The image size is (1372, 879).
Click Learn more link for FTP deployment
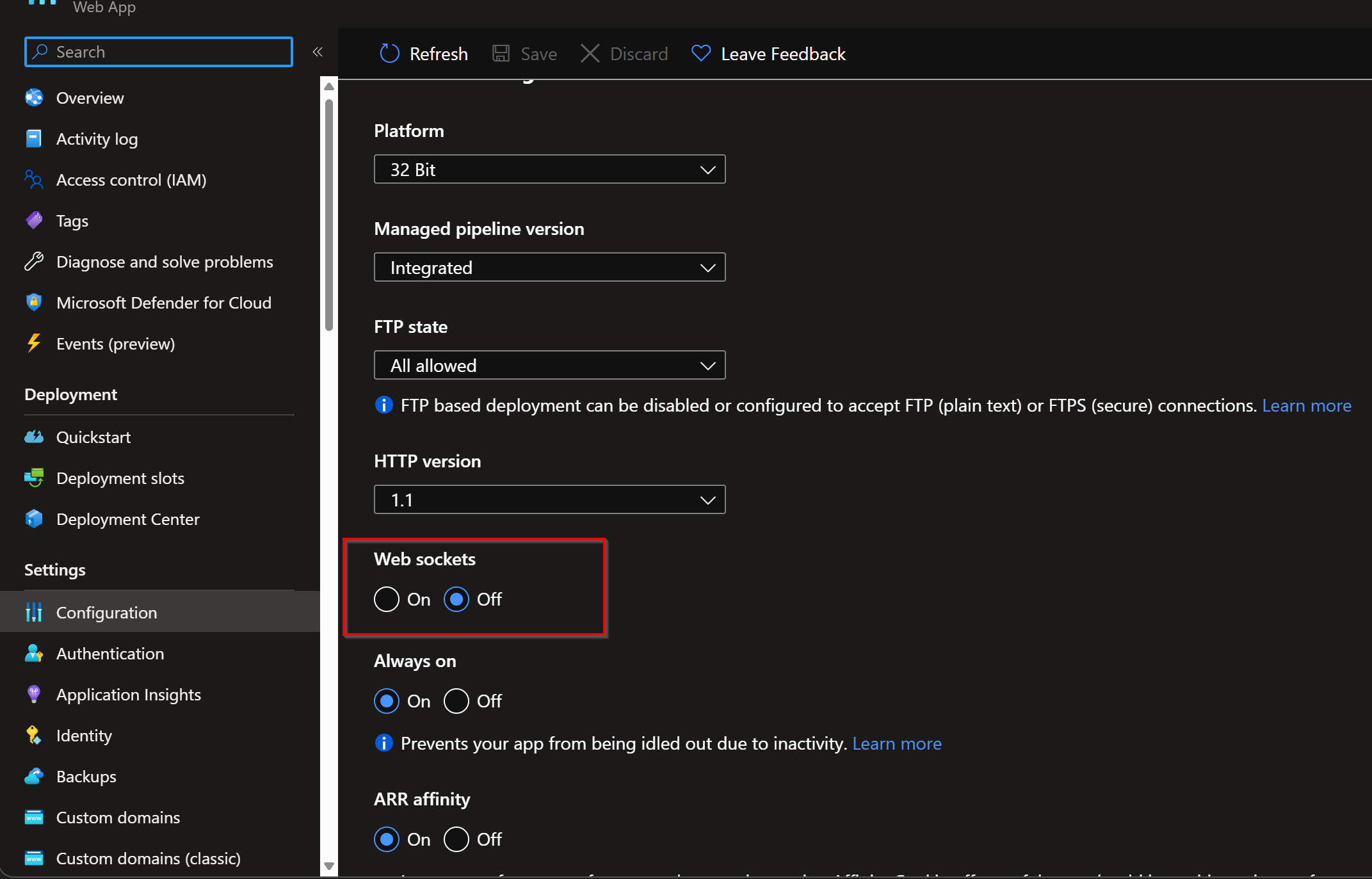pyautogui.click(x=1306, y=406)
